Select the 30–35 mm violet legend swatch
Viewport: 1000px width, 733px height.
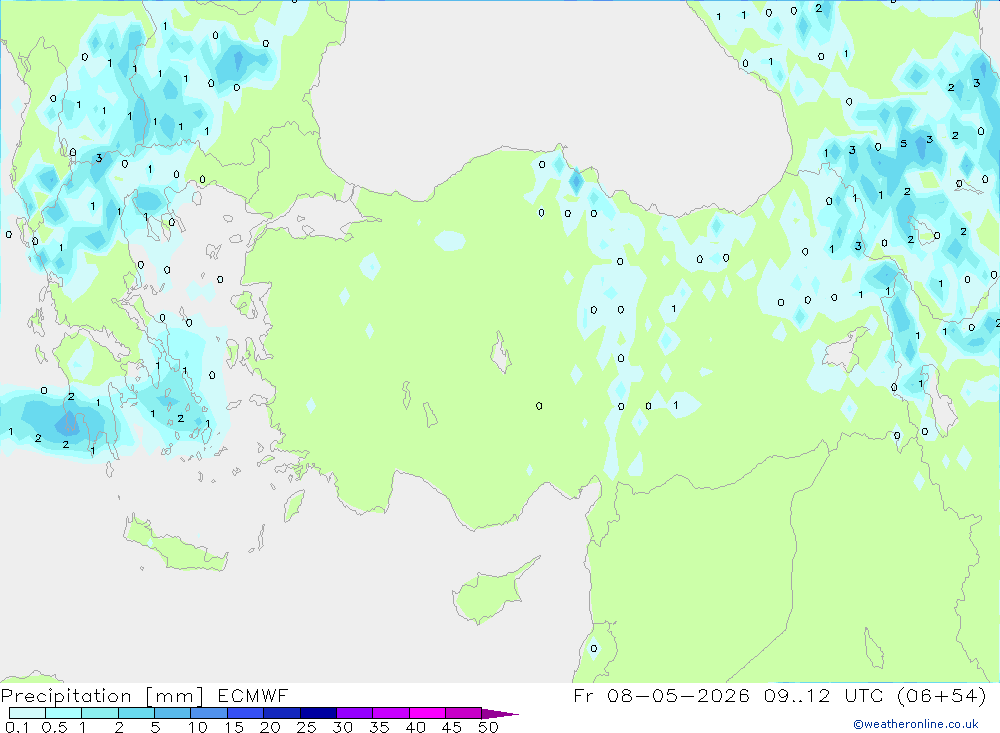pos(355,713)
